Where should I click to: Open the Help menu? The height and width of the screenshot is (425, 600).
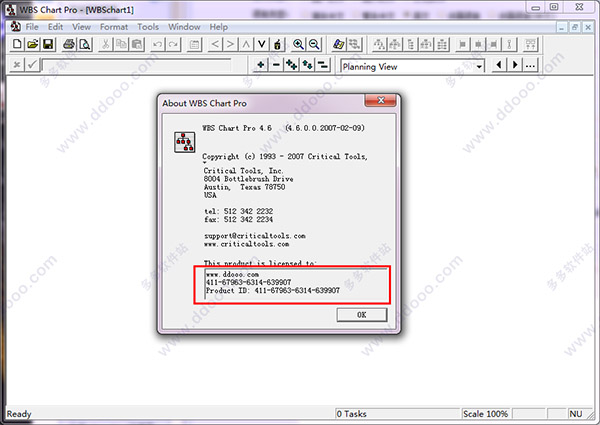pyautogui.click(x=218, y=27)
